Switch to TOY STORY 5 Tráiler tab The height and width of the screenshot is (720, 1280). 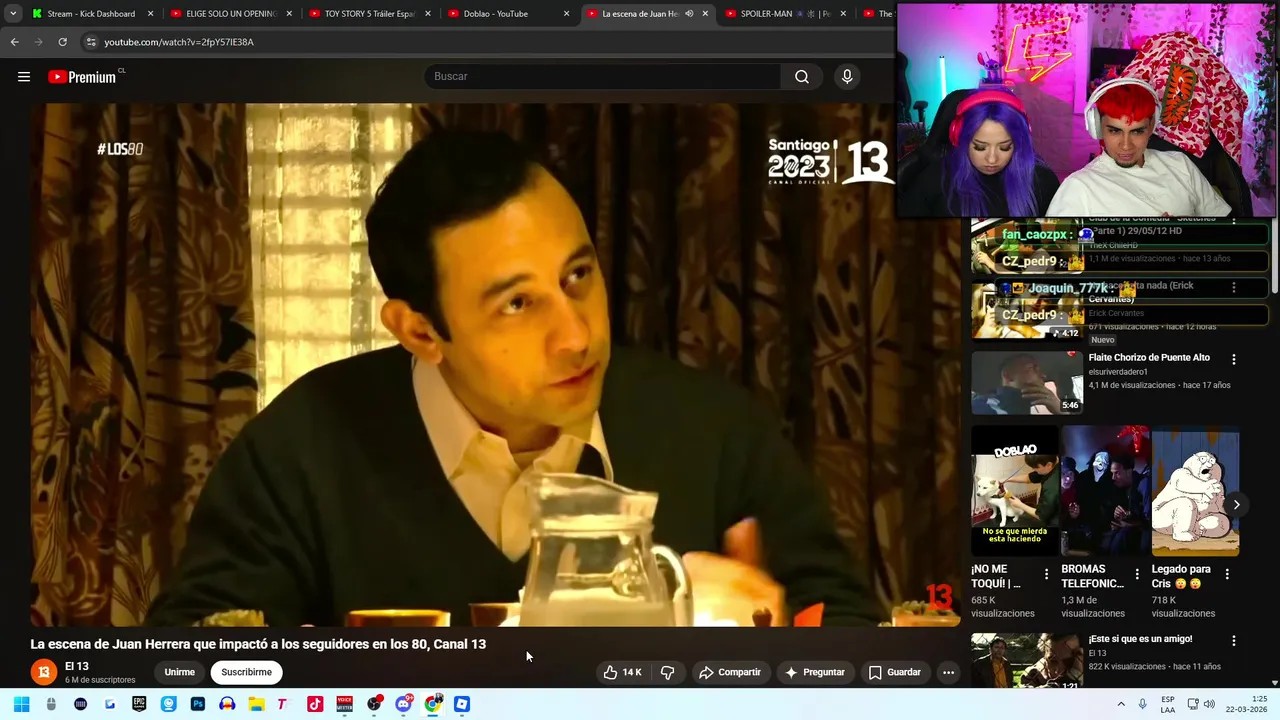point(369,14)
